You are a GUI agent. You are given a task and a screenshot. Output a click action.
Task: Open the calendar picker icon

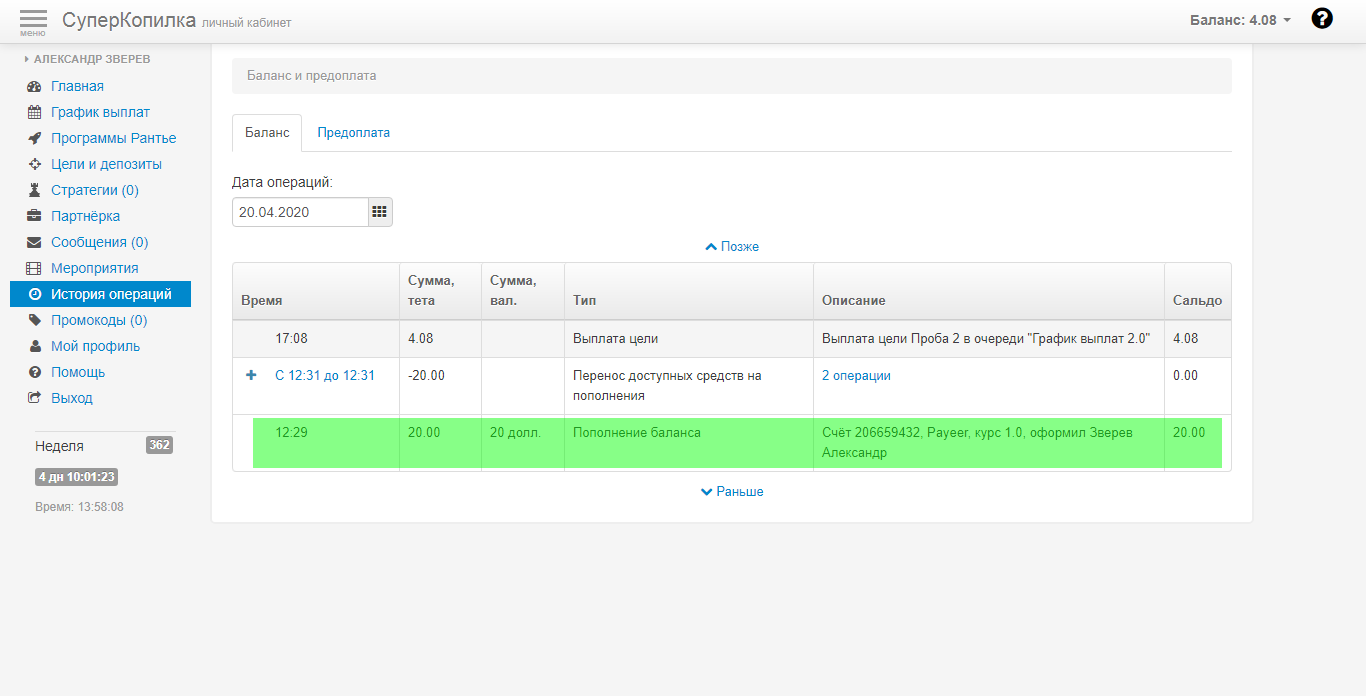pos(380,212)
